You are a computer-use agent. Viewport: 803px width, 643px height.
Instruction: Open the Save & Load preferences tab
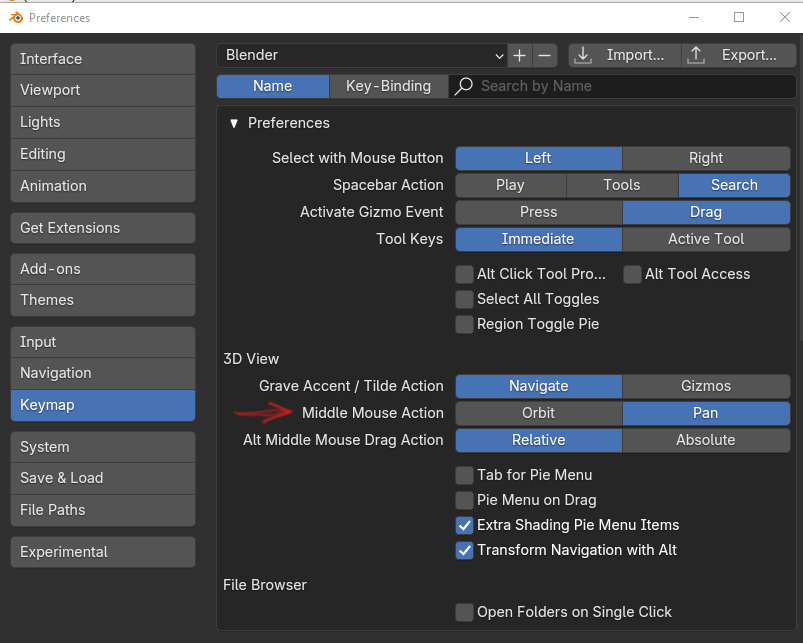click(103, 479)
